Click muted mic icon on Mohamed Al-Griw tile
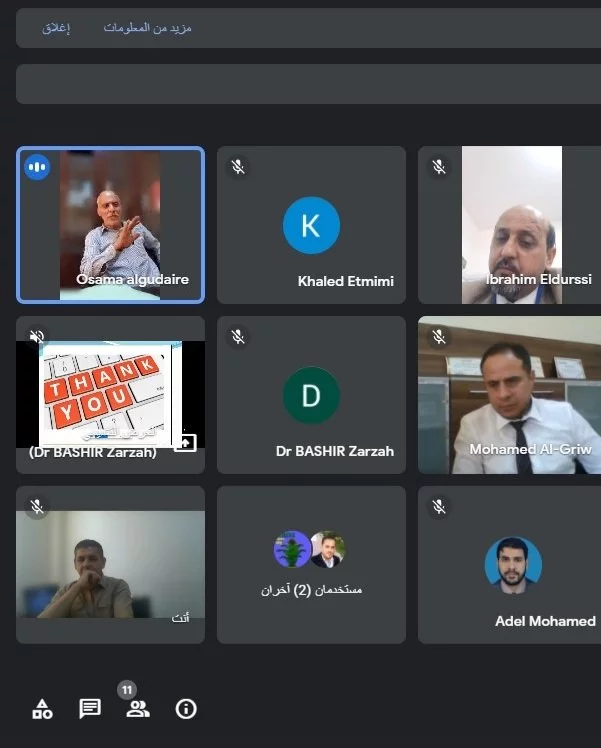601x748 pixels. [x=439, y=337]
